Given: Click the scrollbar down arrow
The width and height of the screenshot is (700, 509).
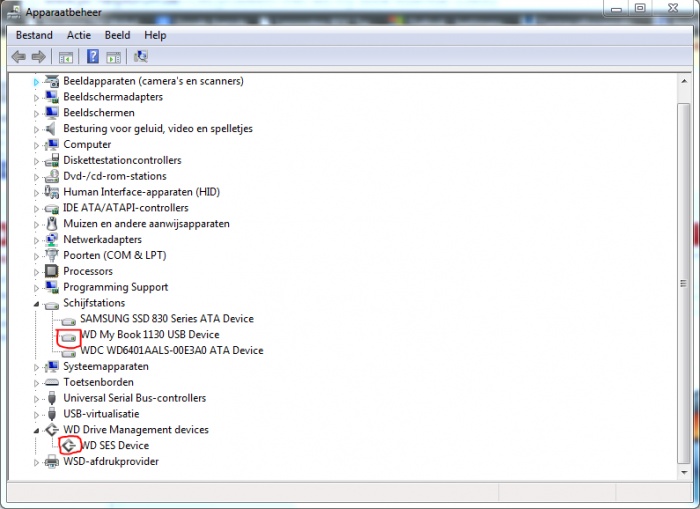Looking at the screenshot, I should point(684,472).
